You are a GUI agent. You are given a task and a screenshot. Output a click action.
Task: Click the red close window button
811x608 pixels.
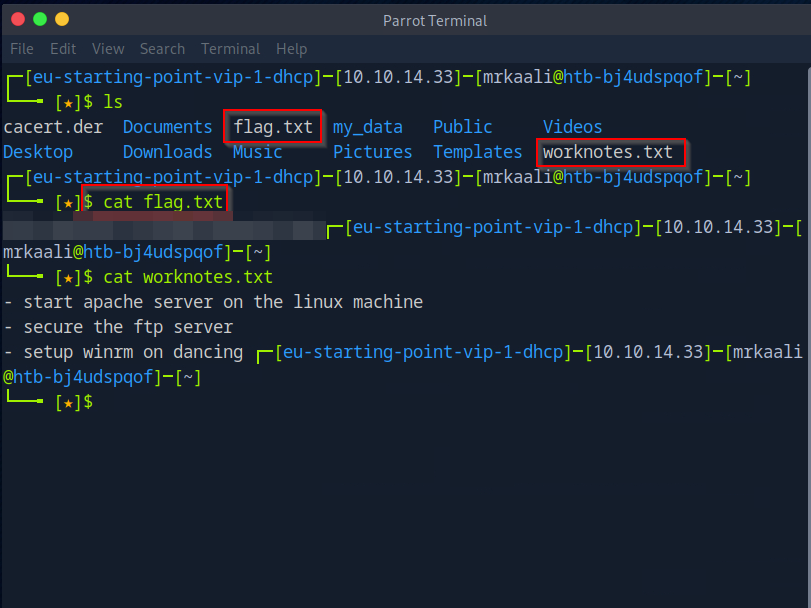18,19
